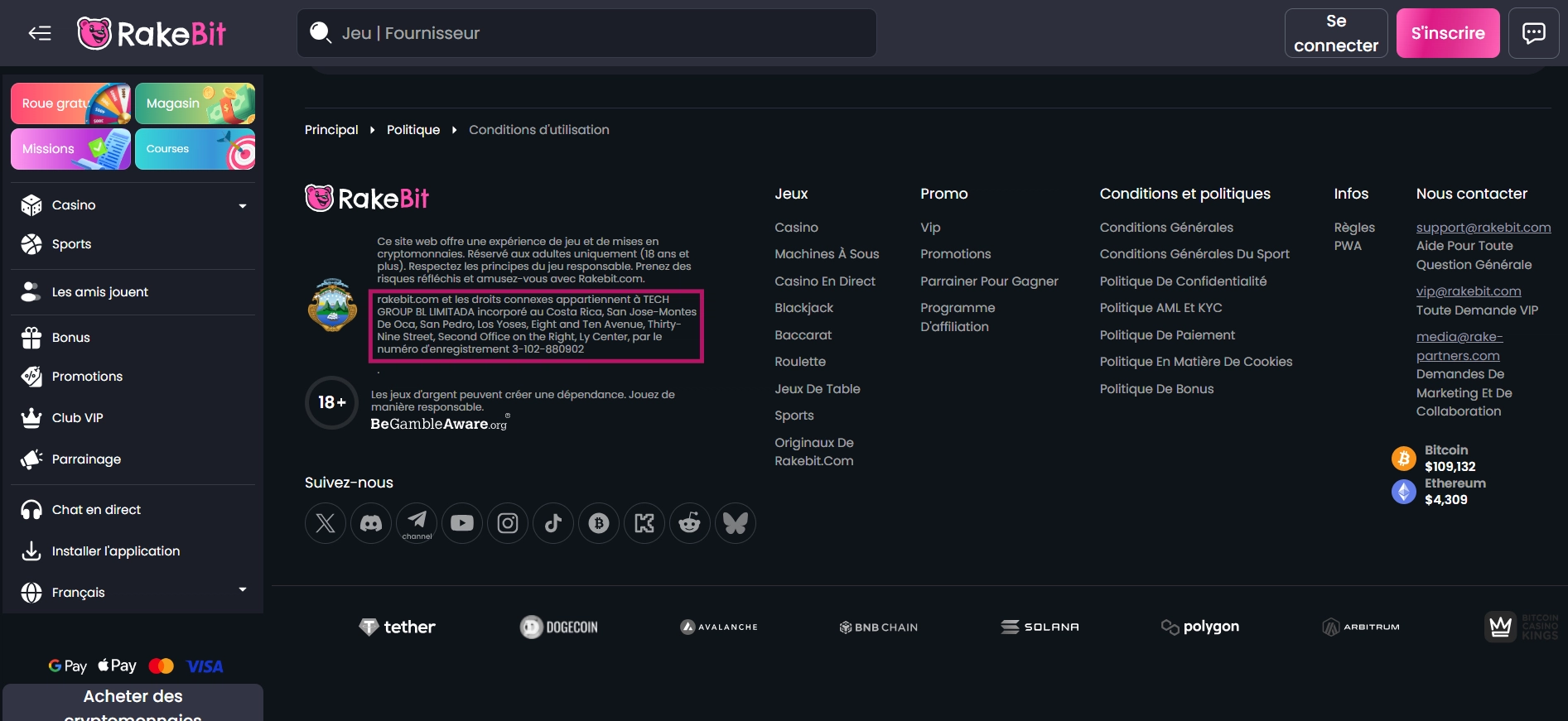This screenshot has width=1568, height=721.
Task: Open the Règles link under Infos
Action: click(x=1354, y=228)
